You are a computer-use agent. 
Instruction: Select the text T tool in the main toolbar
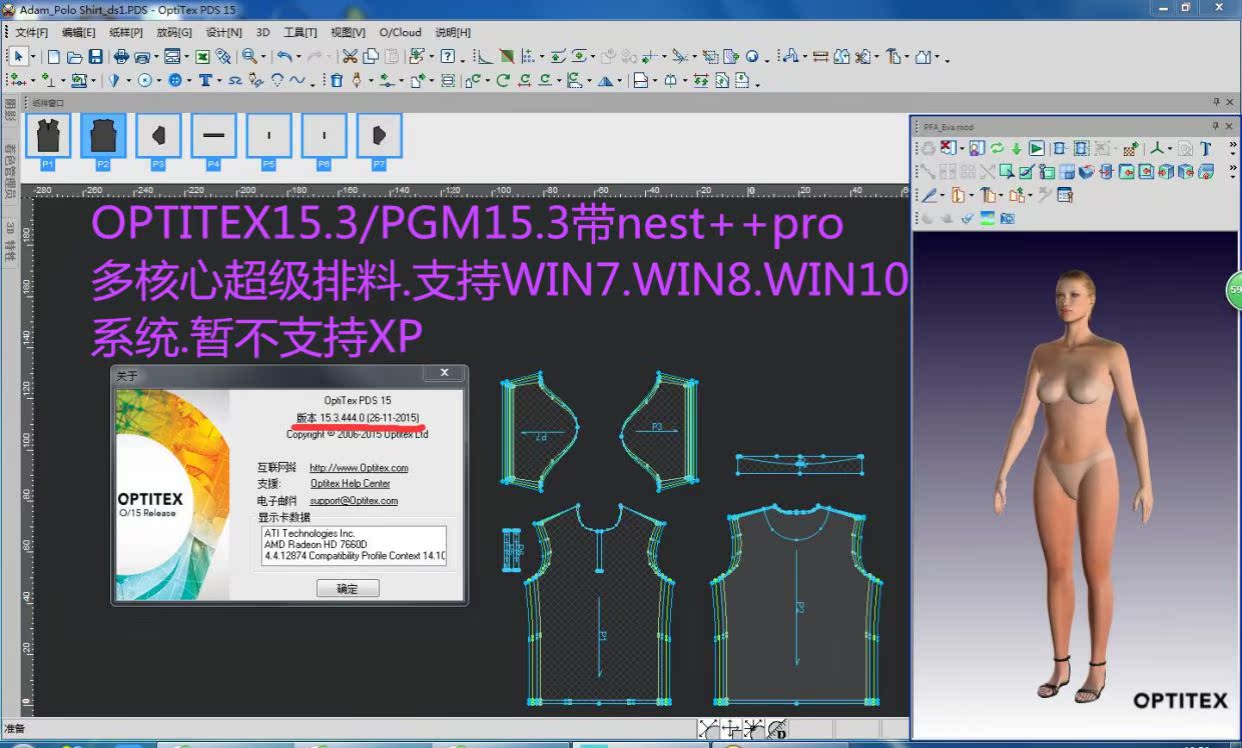pyautogui.click(x=205, y=81)
